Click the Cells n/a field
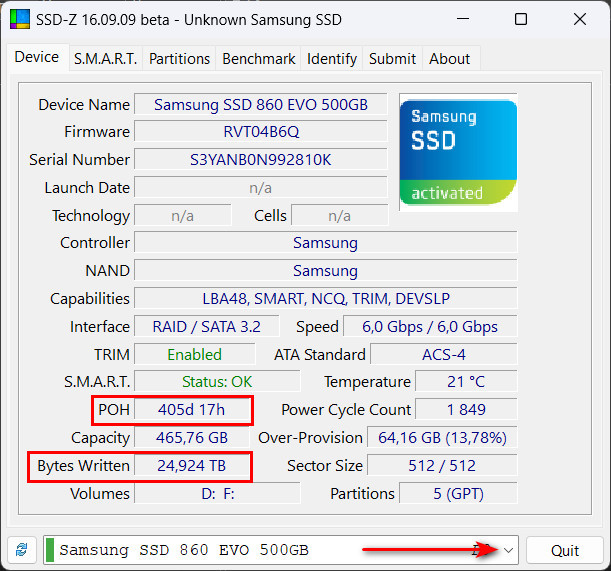The image size is (611, 571). (x=340, y=216)
